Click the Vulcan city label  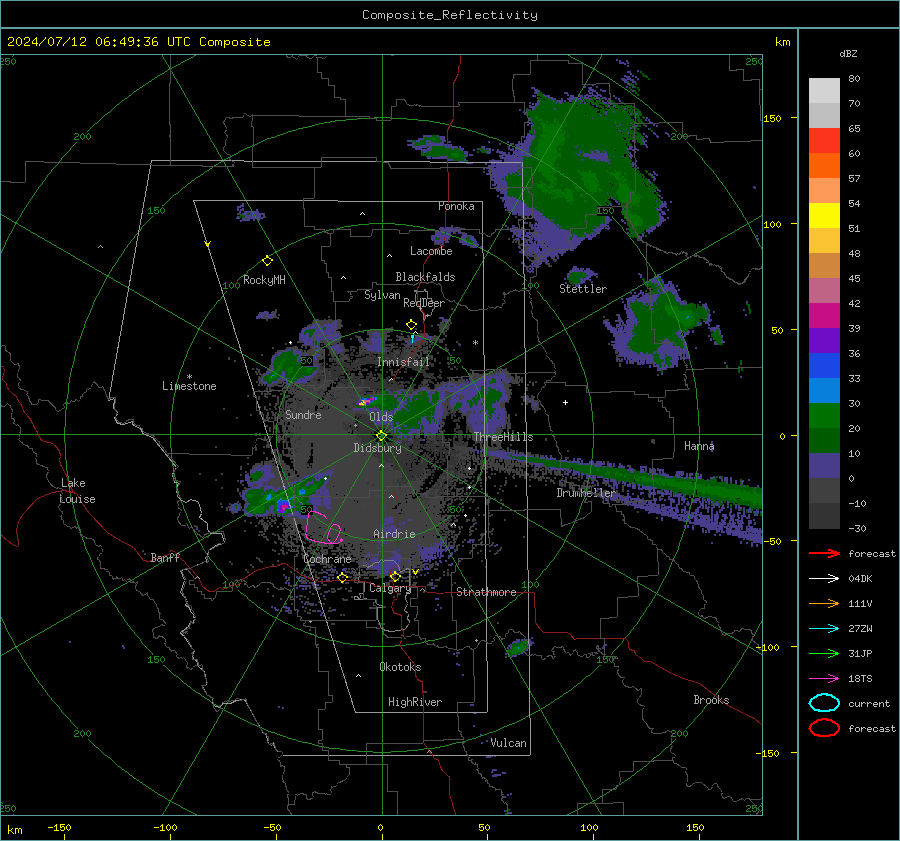(x=509, y=743)
